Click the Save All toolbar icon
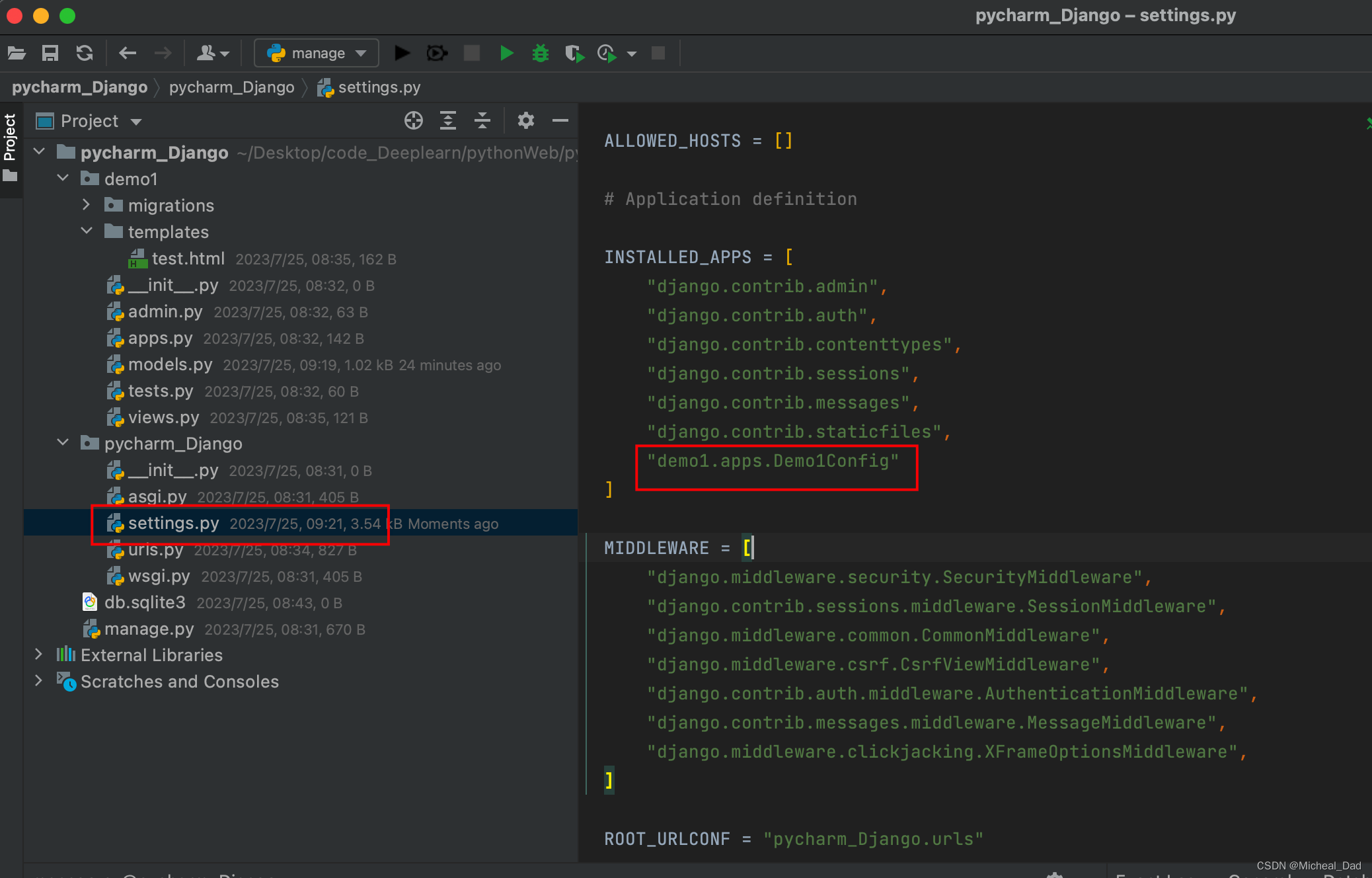The image size is (1372, 878). [50, 53]
